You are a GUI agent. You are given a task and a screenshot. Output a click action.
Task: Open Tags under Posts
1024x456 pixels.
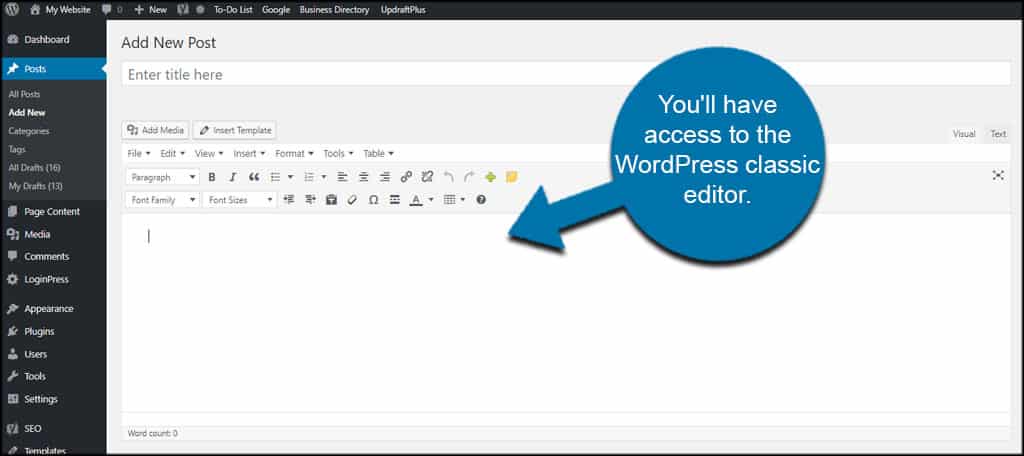(x=17, y=149)
